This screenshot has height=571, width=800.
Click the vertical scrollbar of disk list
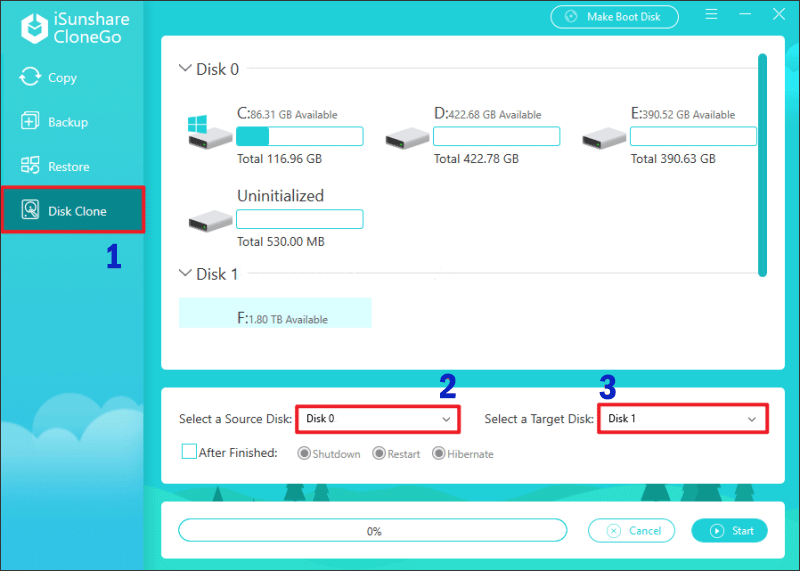762,165
